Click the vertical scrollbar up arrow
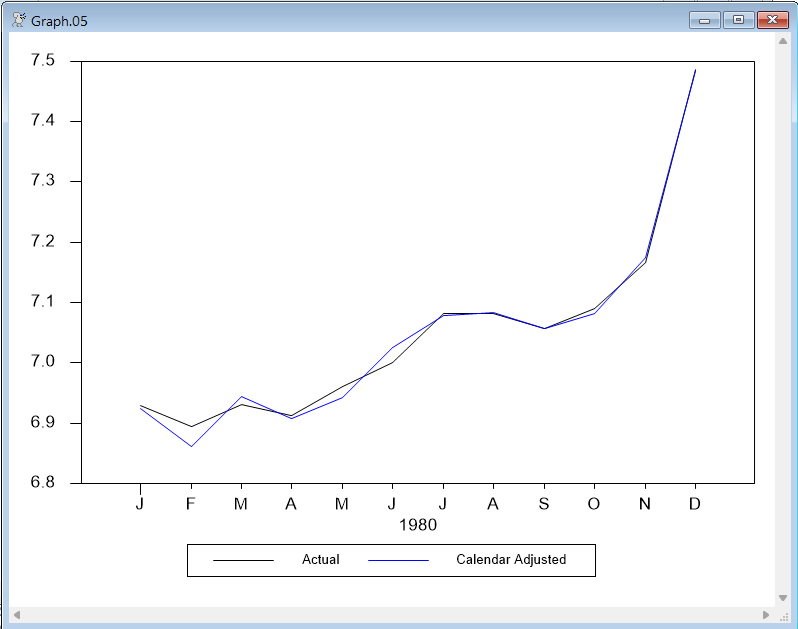 coord(782,41)
